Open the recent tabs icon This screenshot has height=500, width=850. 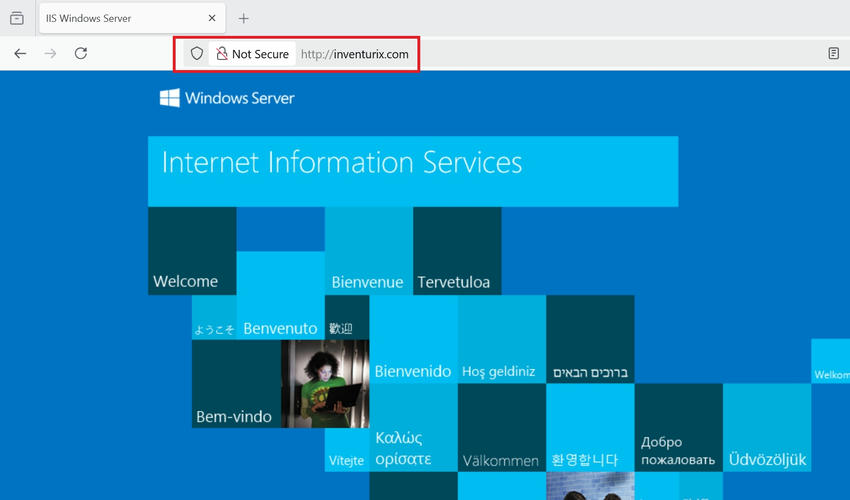pos(17,18)
